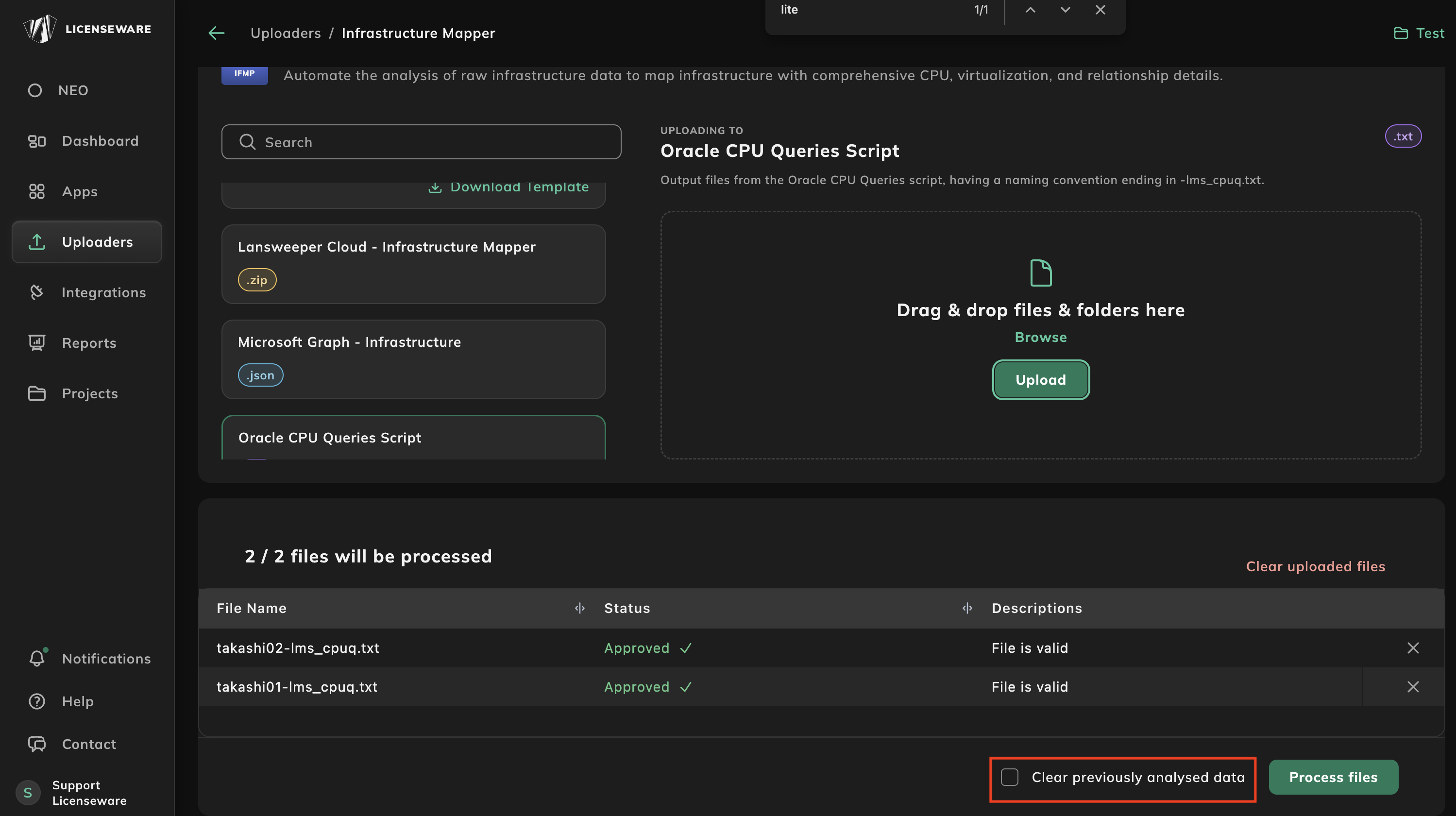Screen dimensions: 1456x816
Task: Remove takashi02-lms_cpuq.txt from the list
Action: [x=1412, y=647]
